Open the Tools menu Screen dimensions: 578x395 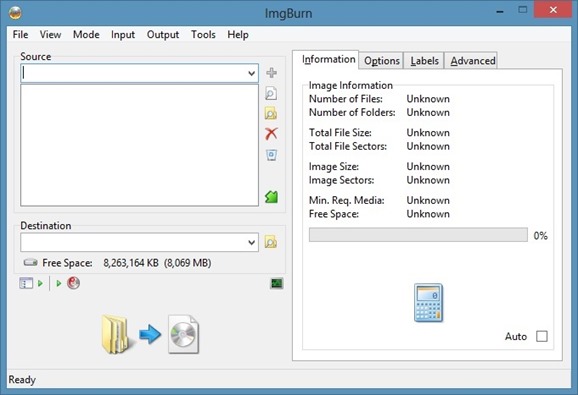tap(203, 35)
